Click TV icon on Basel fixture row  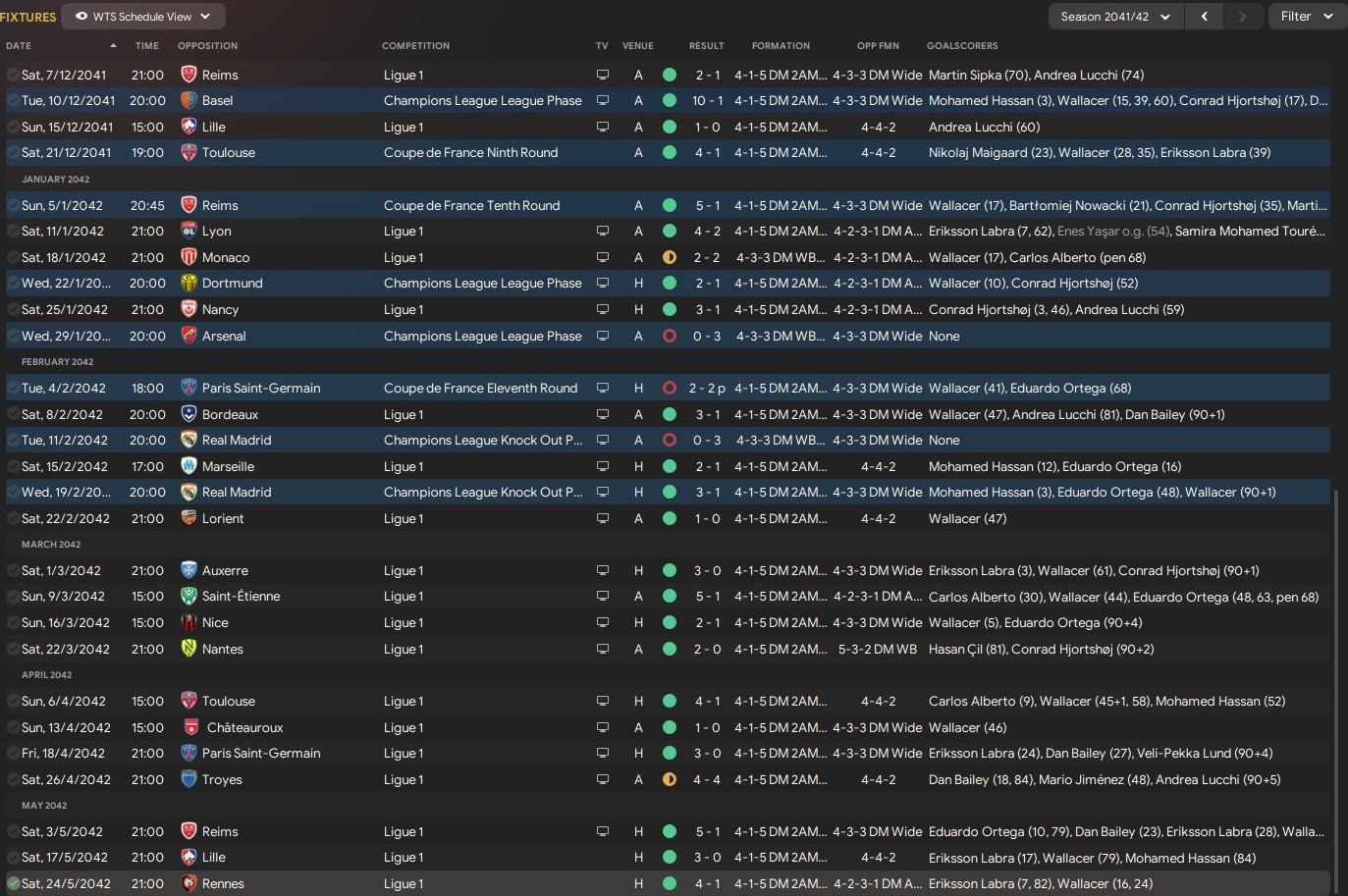click(x=603, y=100)
